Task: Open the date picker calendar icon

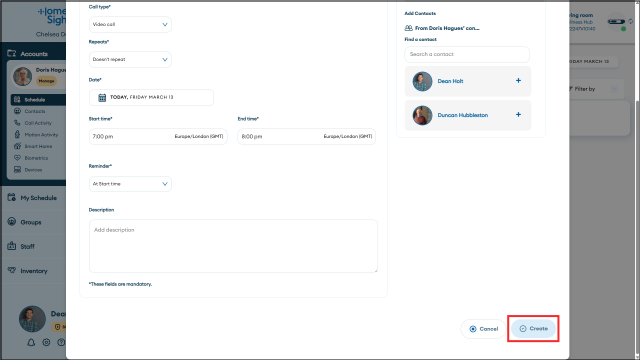Action: tap(102, 98)
